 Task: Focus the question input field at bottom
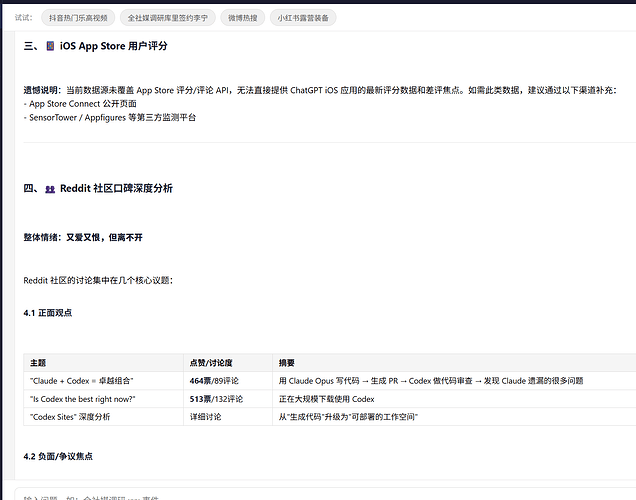[x=324, y=496]
